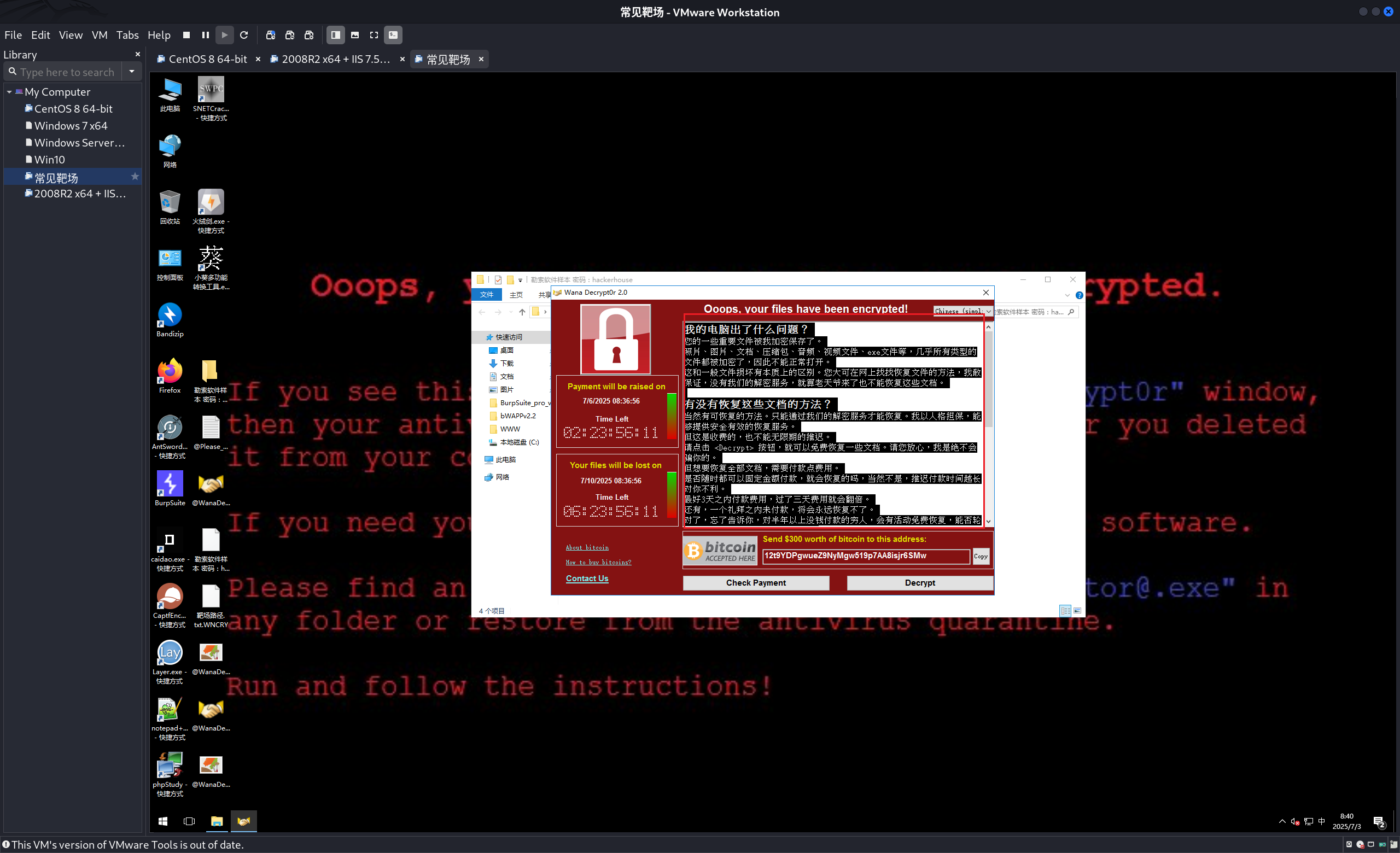Switch to the CentOS 8 64-bit tab

[207, 59]
